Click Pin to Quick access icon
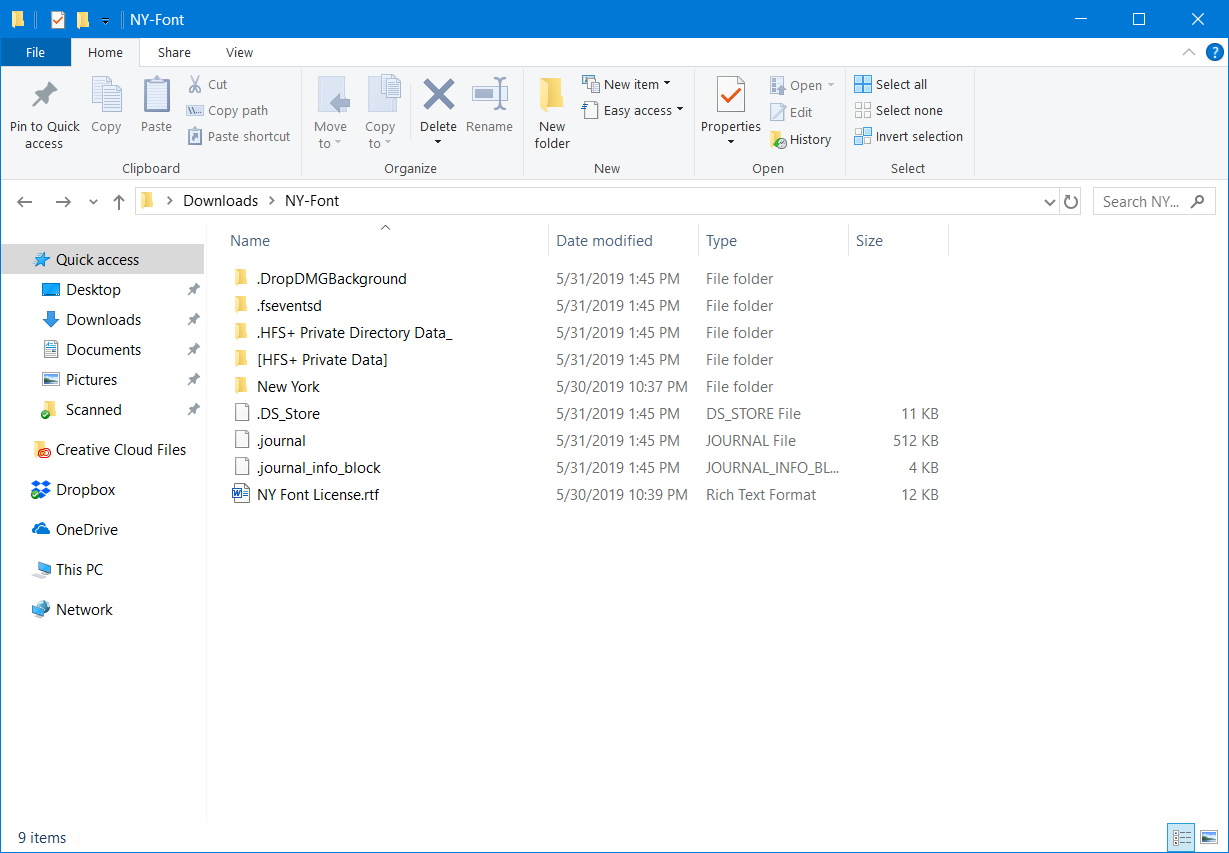The width and height of the screenshot is (1229, 853). pos(44,97)
